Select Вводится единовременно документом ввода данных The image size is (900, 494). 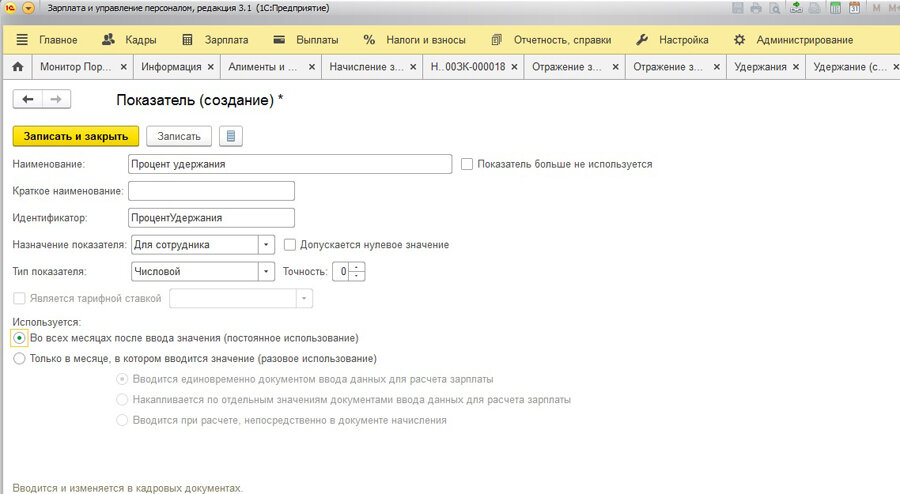tap(122, 379)
